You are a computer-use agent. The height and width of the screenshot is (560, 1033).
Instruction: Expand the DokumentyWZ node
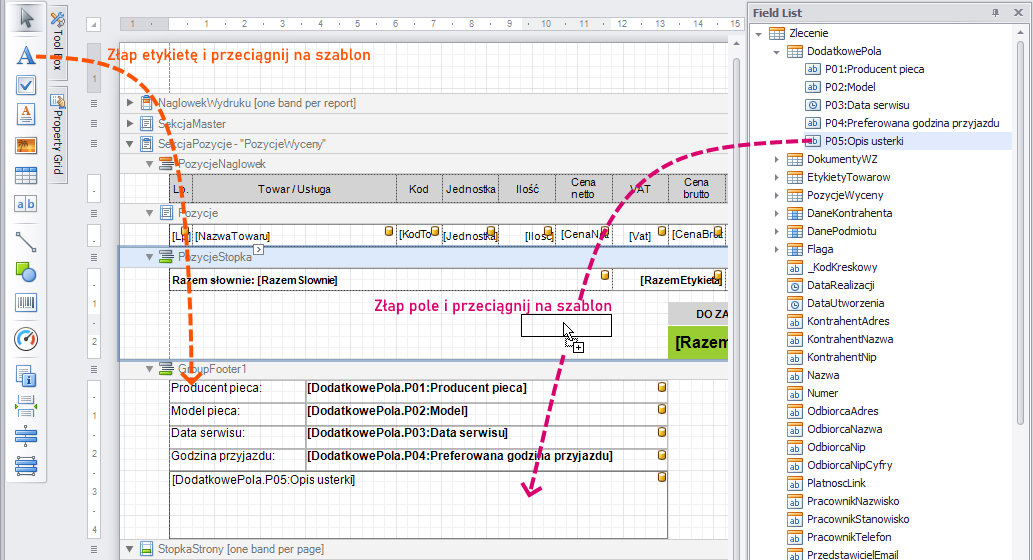point(777,160)
